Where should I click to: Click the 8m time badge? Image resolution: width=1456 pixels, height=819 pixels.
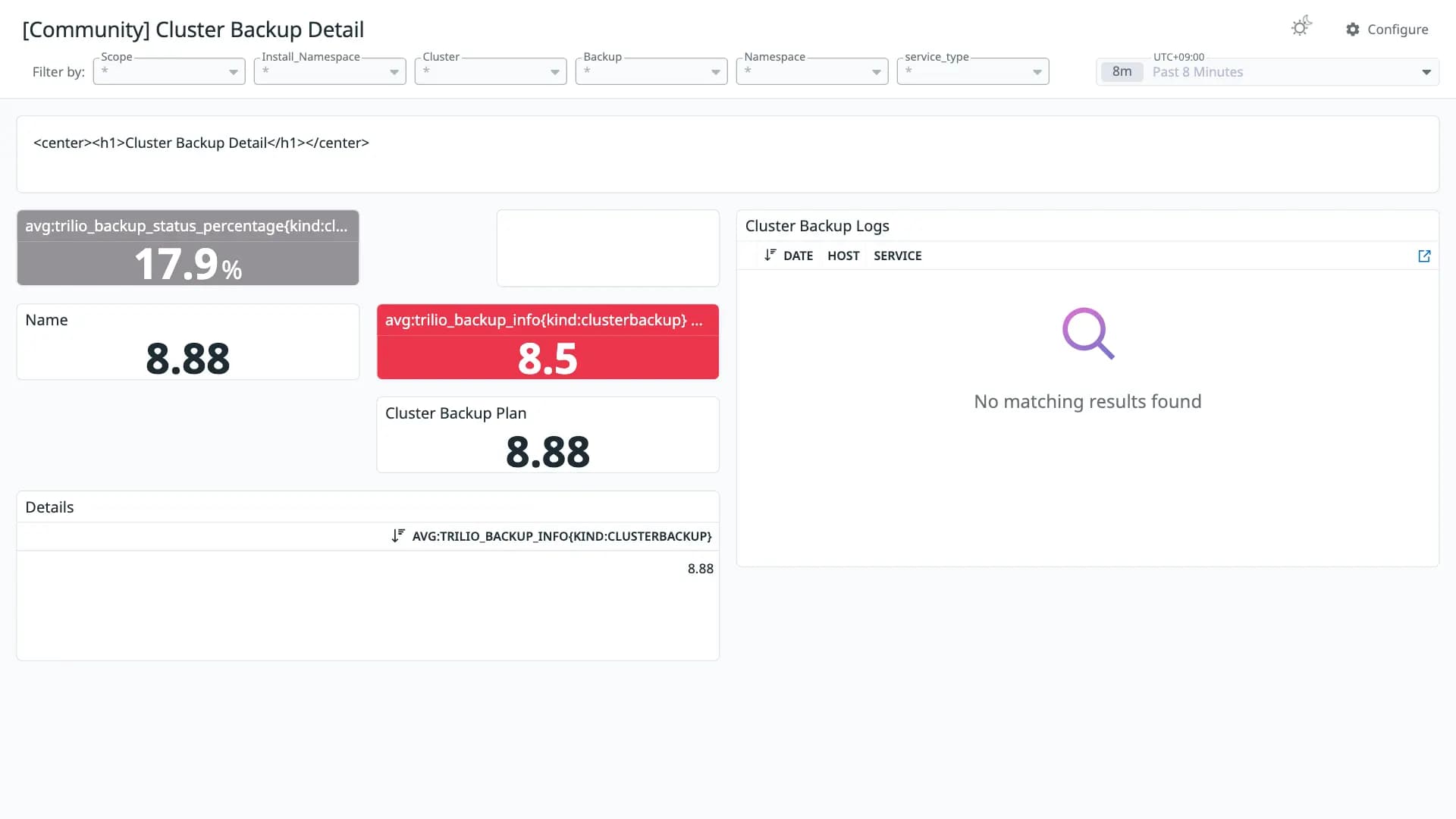[x=1122, y=72]
